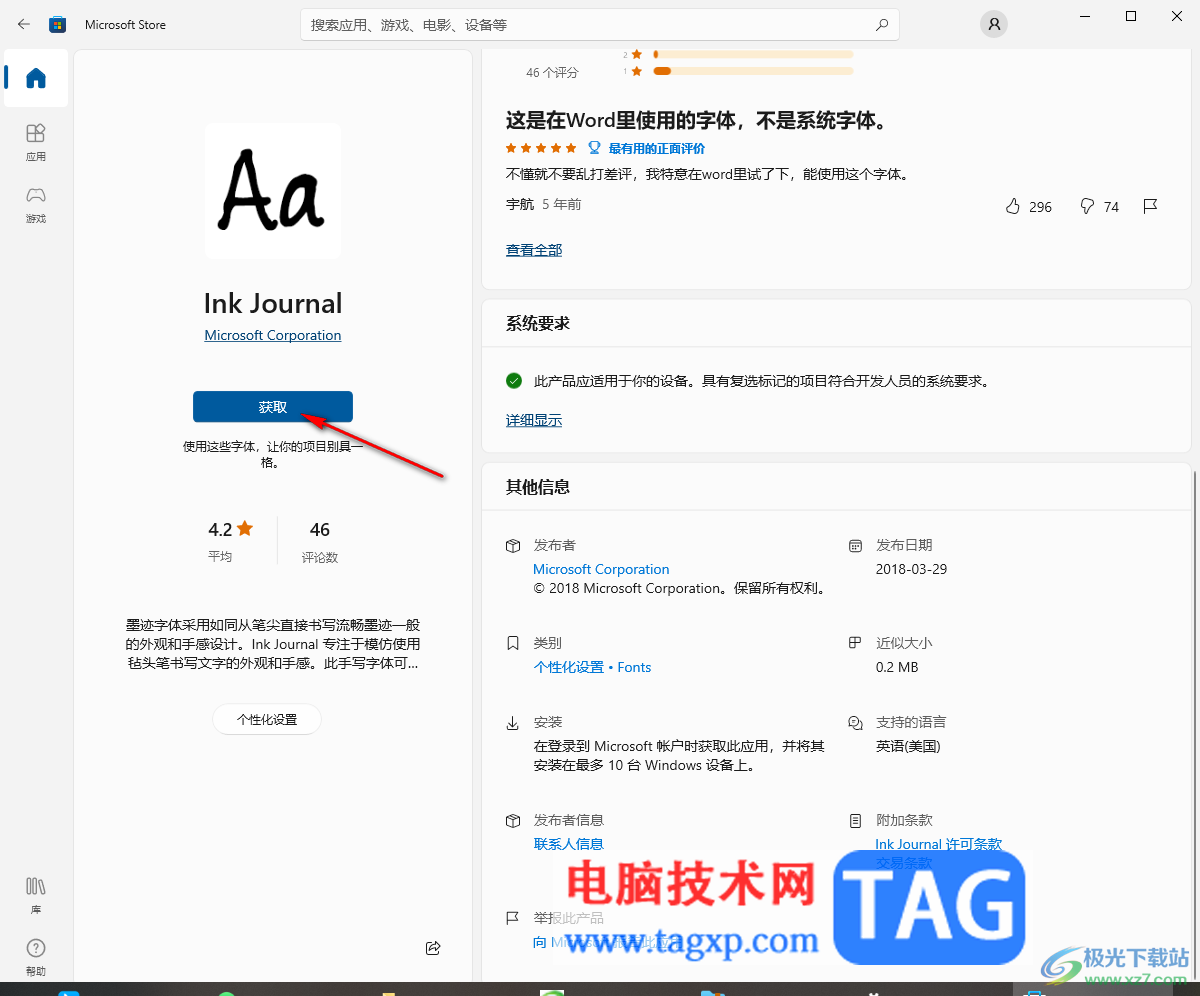Click the 1 star rating bar
This screenshot has width=1200, height=996.
tap(753, 71)
